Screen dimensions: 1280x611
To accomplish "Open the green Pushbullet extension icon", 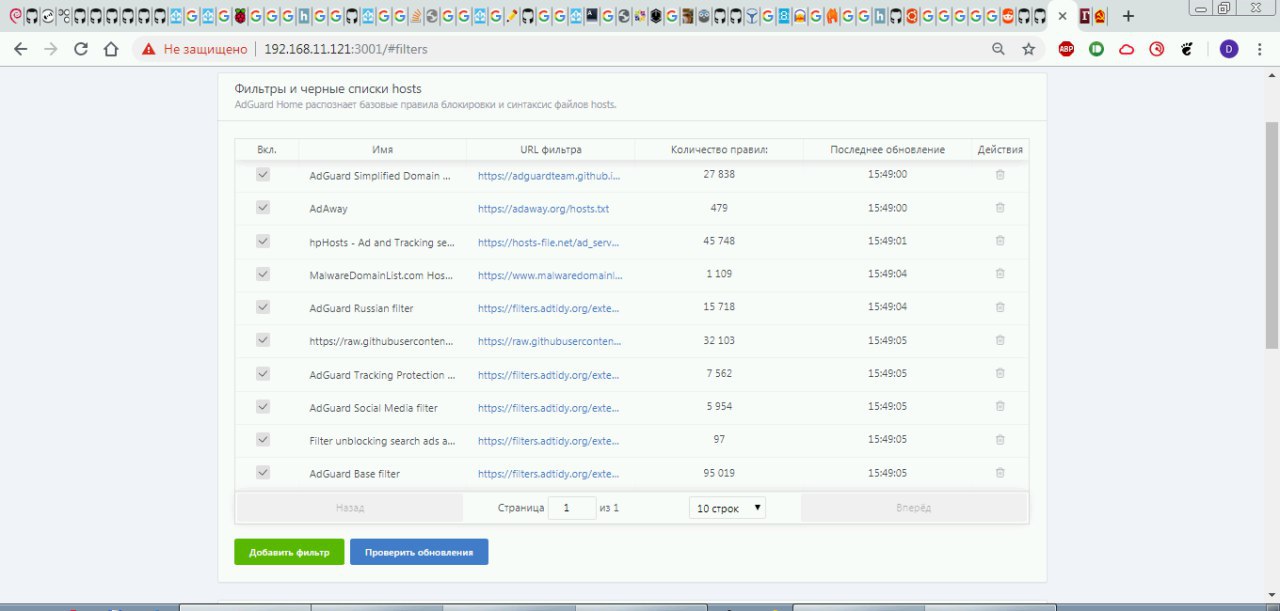I will [x=1096, y=49].
